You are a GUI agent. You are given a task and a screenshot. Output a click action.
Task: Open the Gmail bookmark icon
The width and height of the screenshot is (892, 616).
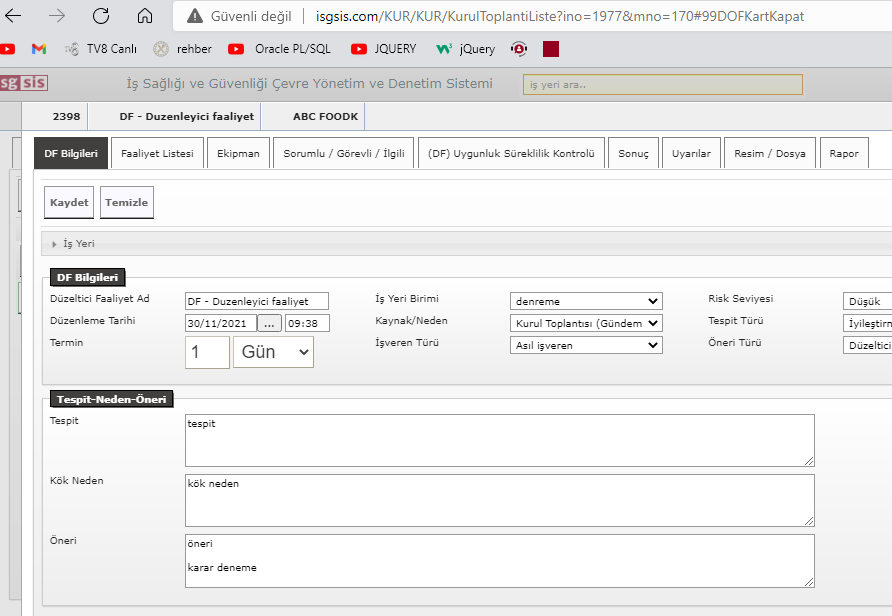pos(39,48)
